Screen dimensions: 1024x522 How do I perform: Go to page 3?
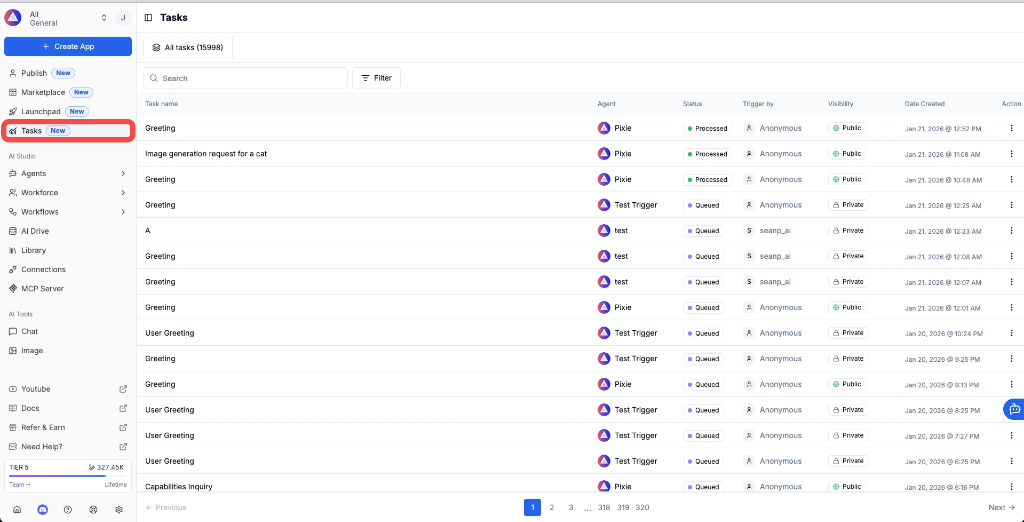(570, 508)
